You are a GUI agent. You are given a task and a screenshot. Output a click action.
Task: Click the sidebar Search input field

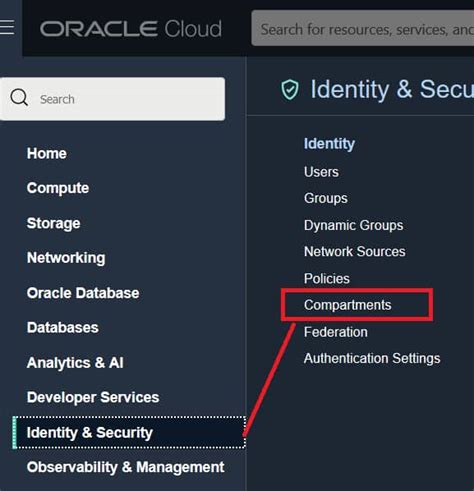[x=113, y=99]
